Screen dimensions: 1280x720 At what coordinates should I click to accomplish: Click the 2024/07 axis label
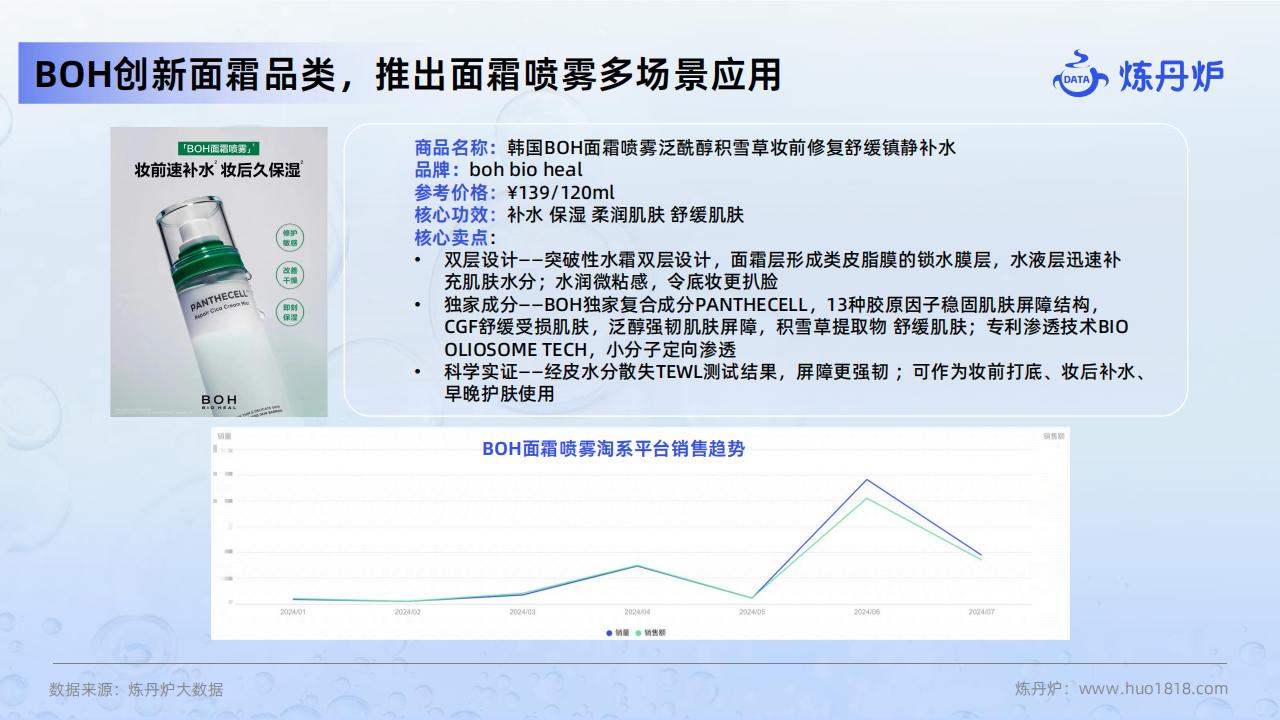(x=981, y=611)
